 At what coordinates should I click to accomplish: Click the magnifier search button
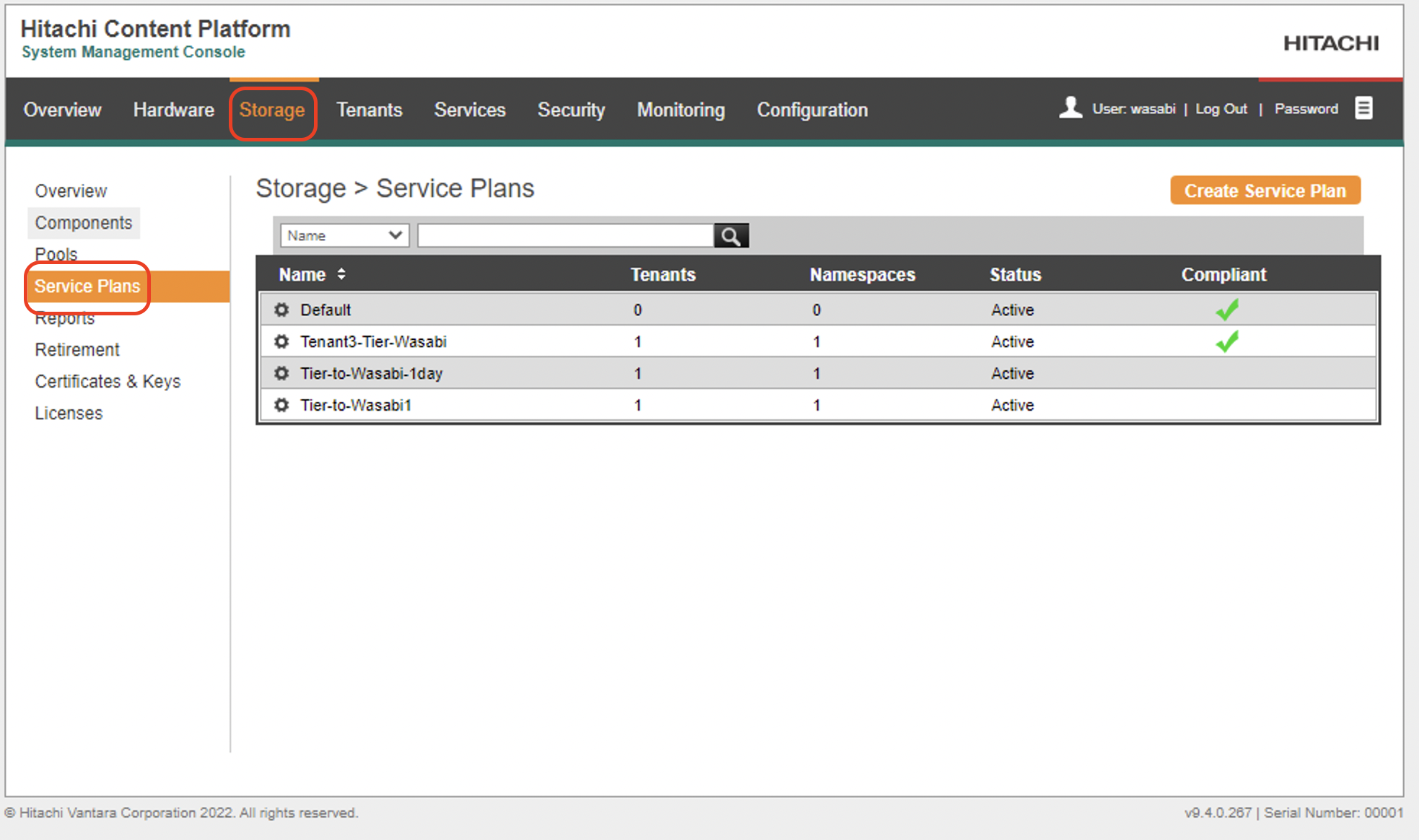coord(731,236)
